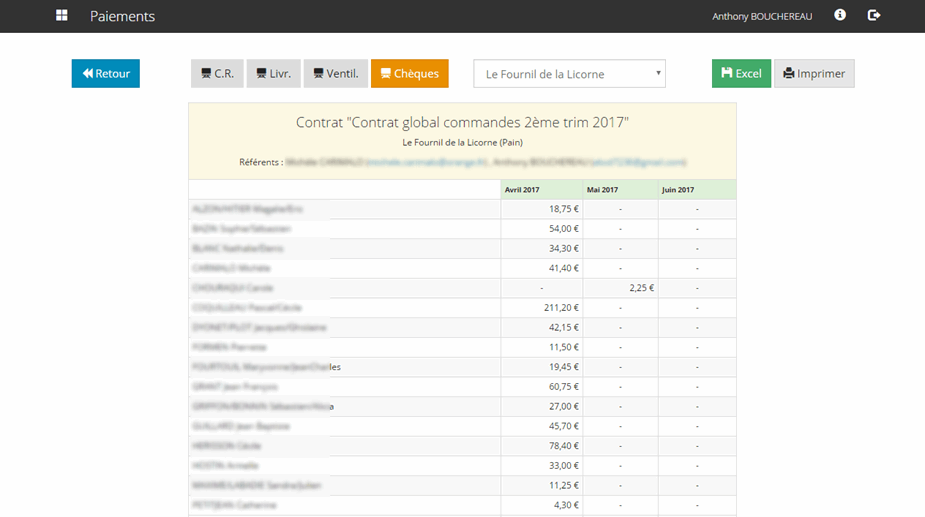
Task: Select the 211,20 € amount cell
Action: click(x=563, y=308)
